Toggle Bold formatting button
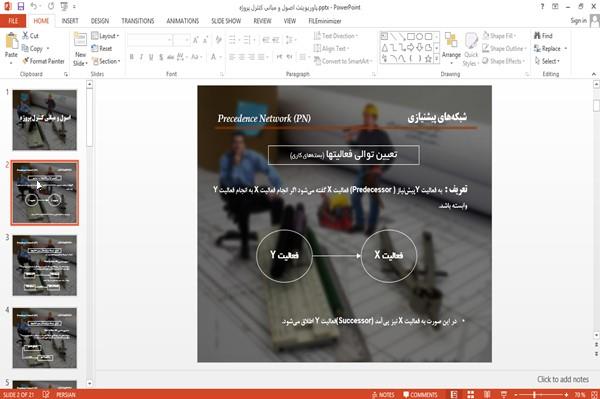 [x=132, y=57]
